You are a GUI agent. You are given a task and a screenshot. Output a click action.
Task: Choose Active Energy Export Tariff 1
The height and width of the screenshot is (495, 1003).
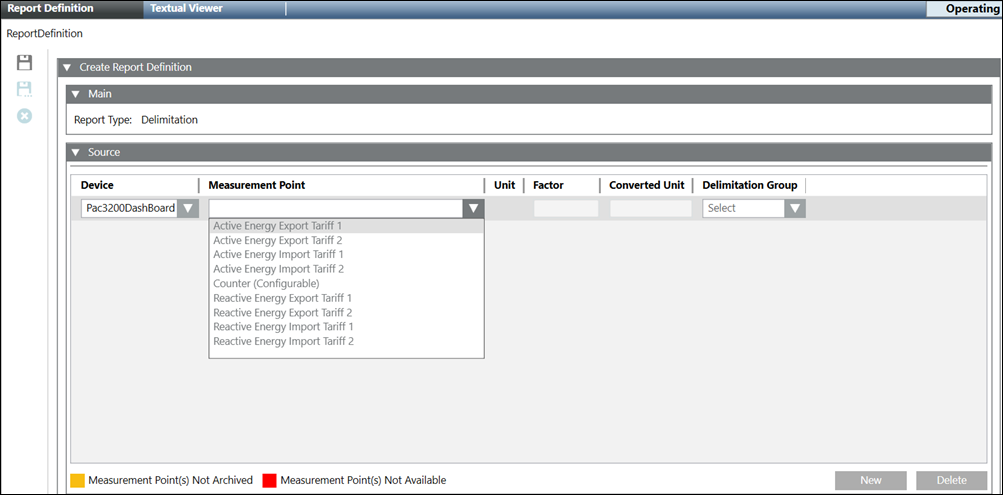[277, 226]
